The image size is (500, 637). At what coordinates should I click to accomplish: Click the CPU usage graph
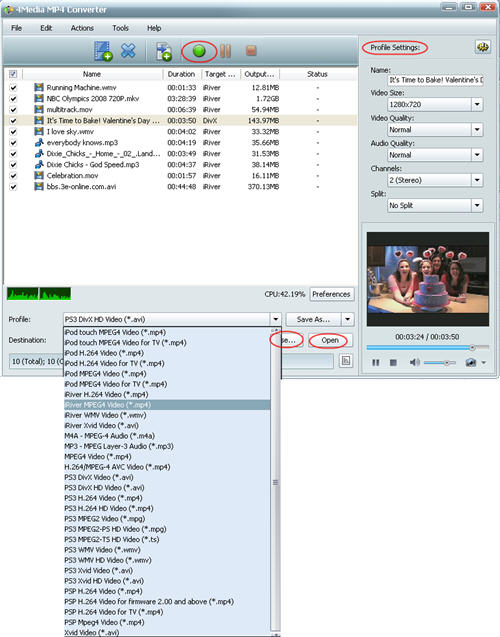tap(39, 294)
